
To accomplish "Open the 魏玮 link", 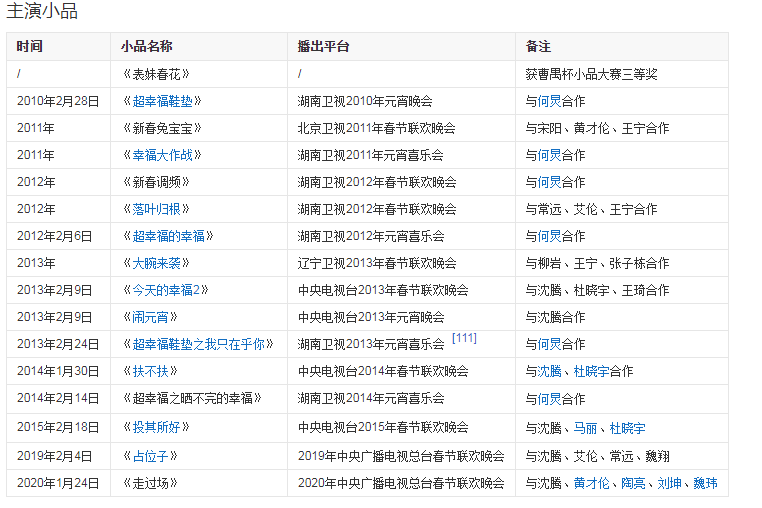I will click(x=705, y=483).
